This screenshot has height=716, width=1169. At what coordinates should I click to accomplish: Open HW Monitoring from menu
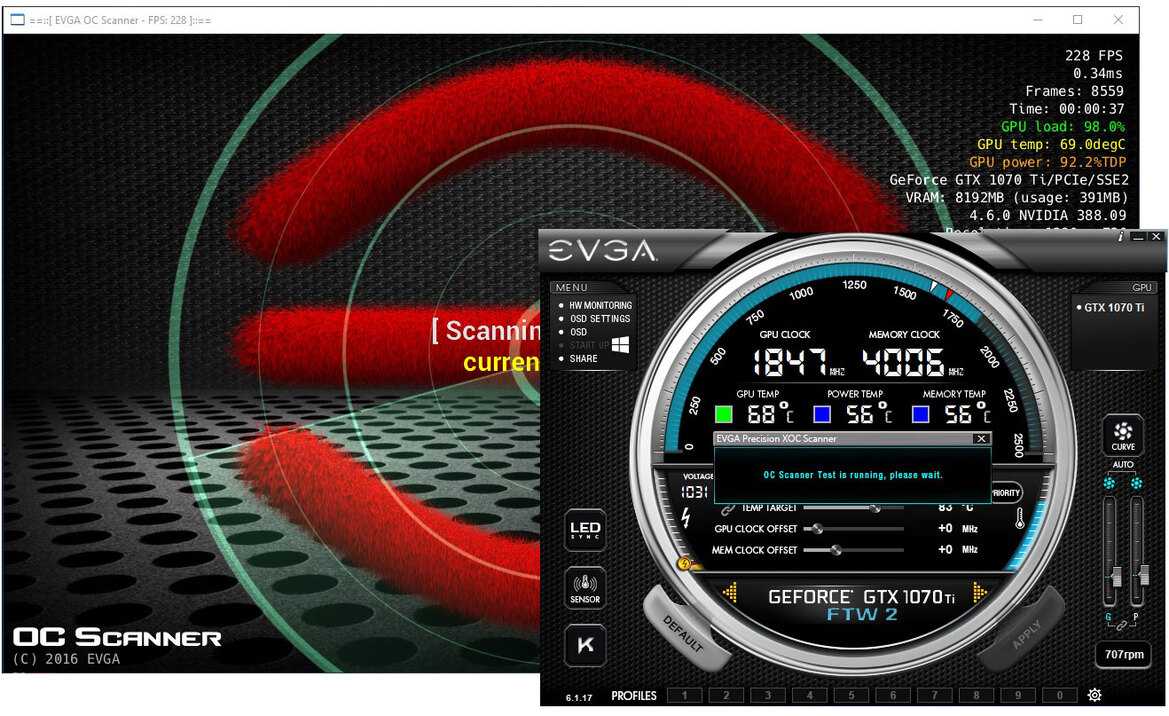point(600,306)
